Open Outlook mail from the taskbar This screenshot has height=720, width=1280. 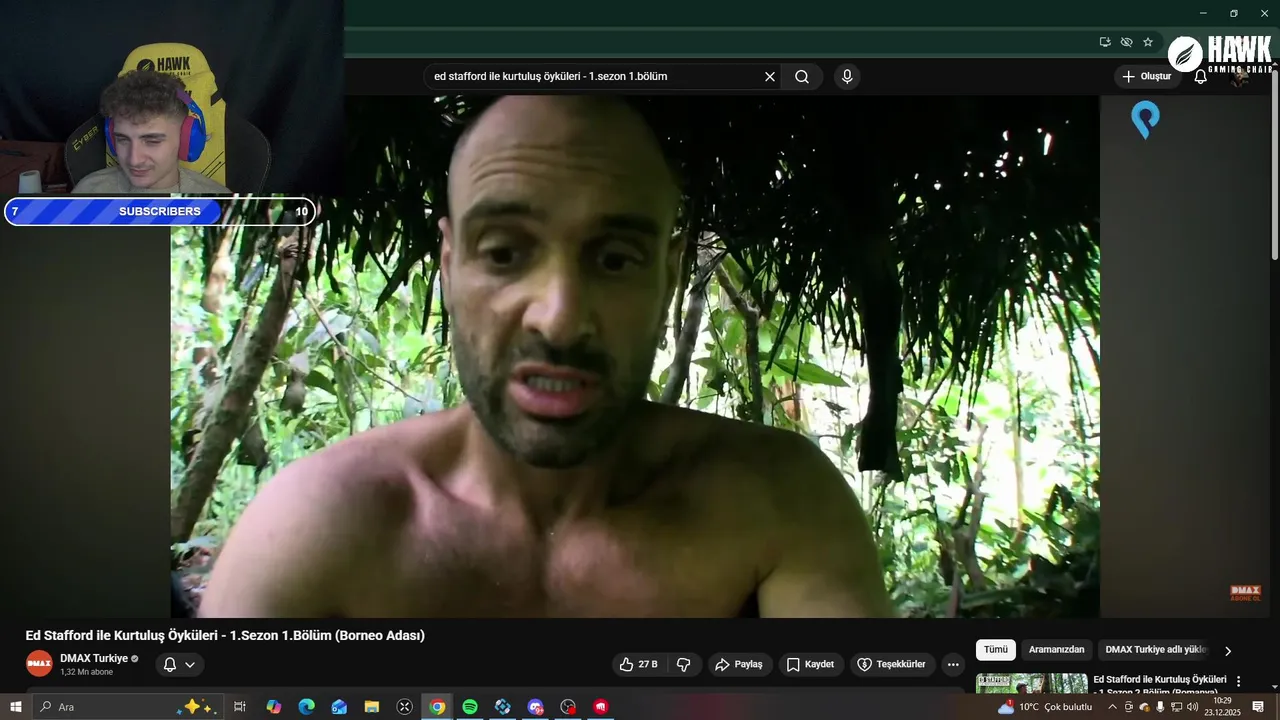(339, 707)
